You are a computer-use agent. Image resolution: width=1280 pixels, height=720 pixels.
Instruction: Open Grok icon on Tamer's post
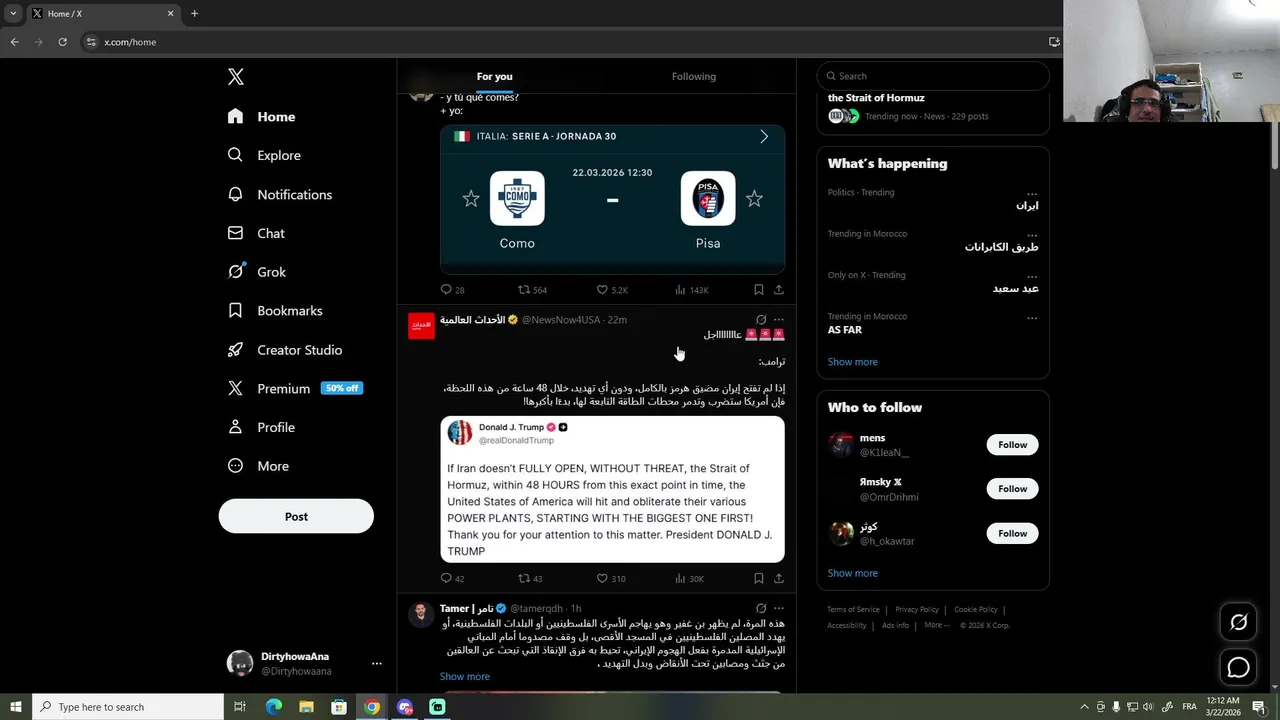[761, 608]
